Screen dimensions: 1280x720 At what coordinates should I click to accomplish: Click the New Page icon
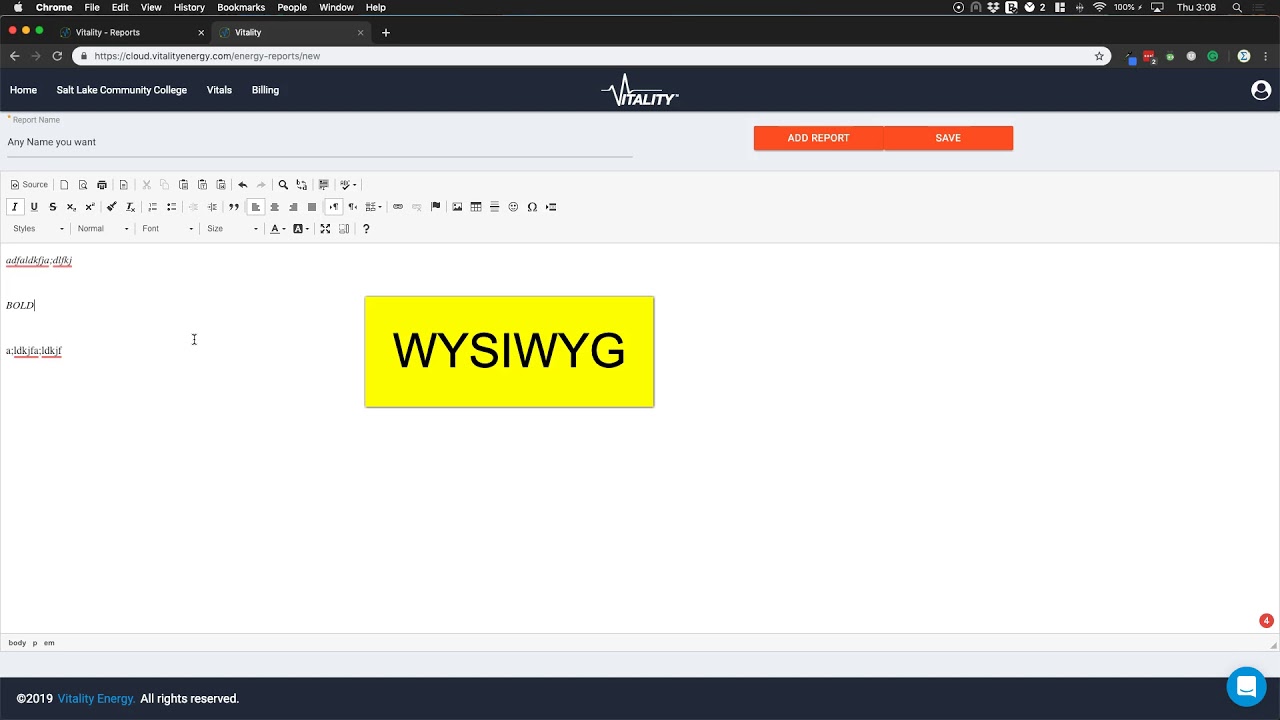64,185
